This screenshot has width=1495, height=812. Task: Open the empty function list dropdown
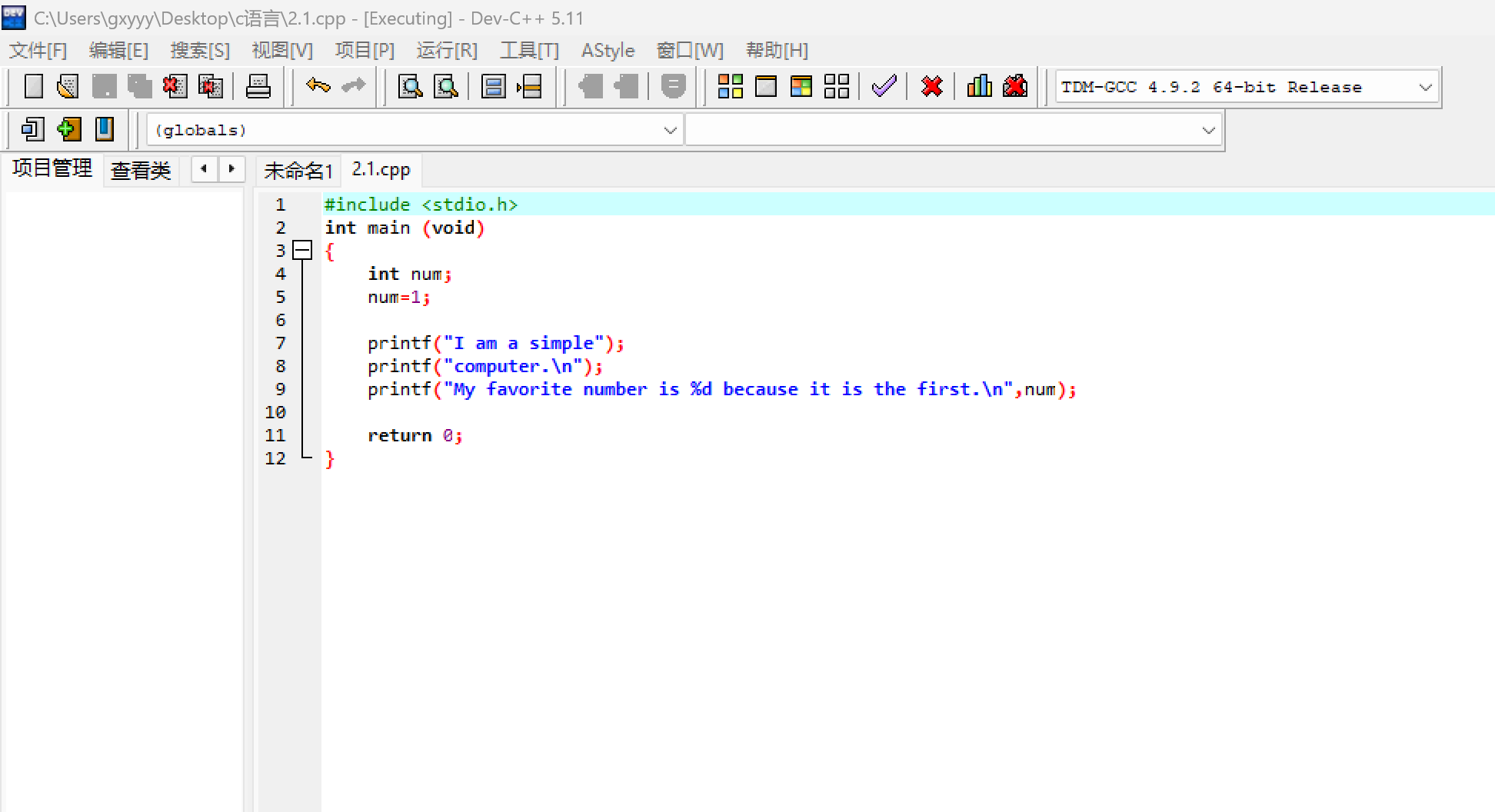(x=953, y=130)
